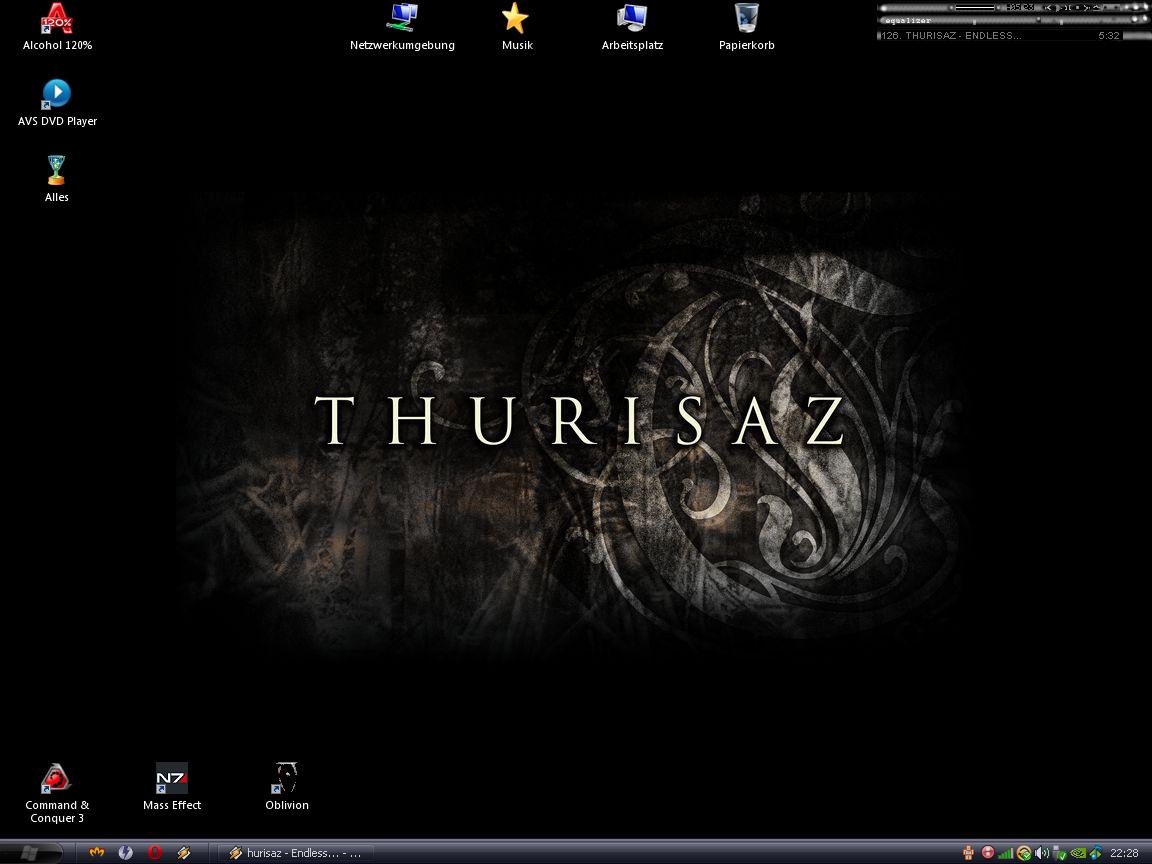
Task: Open the Alles desktop icon
Action: click(x=57, y=171)
